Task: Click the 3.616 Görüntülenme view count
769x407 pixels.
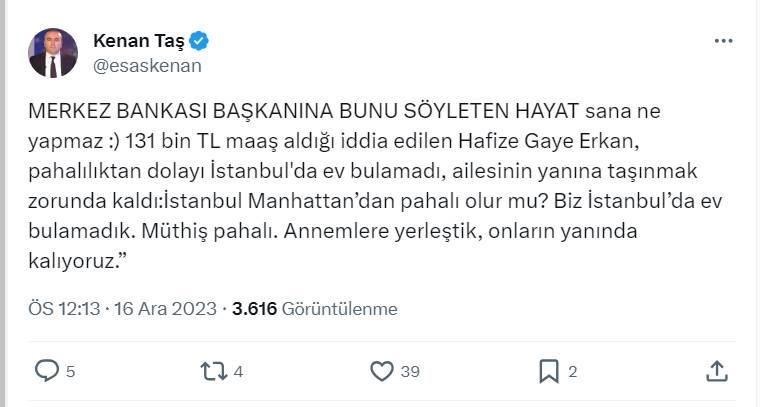Action: tap(314, 309)
